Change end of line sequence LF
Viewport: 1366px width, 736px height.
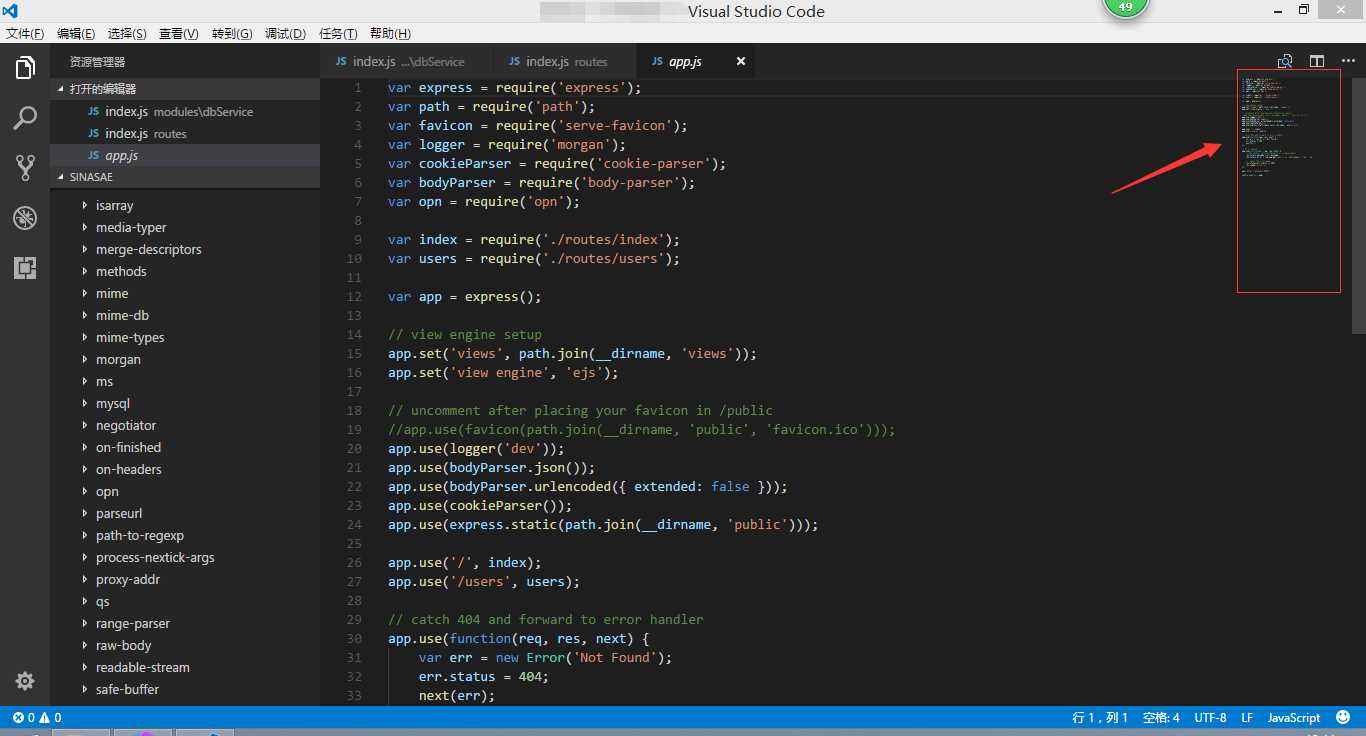tap(1247, 717)
